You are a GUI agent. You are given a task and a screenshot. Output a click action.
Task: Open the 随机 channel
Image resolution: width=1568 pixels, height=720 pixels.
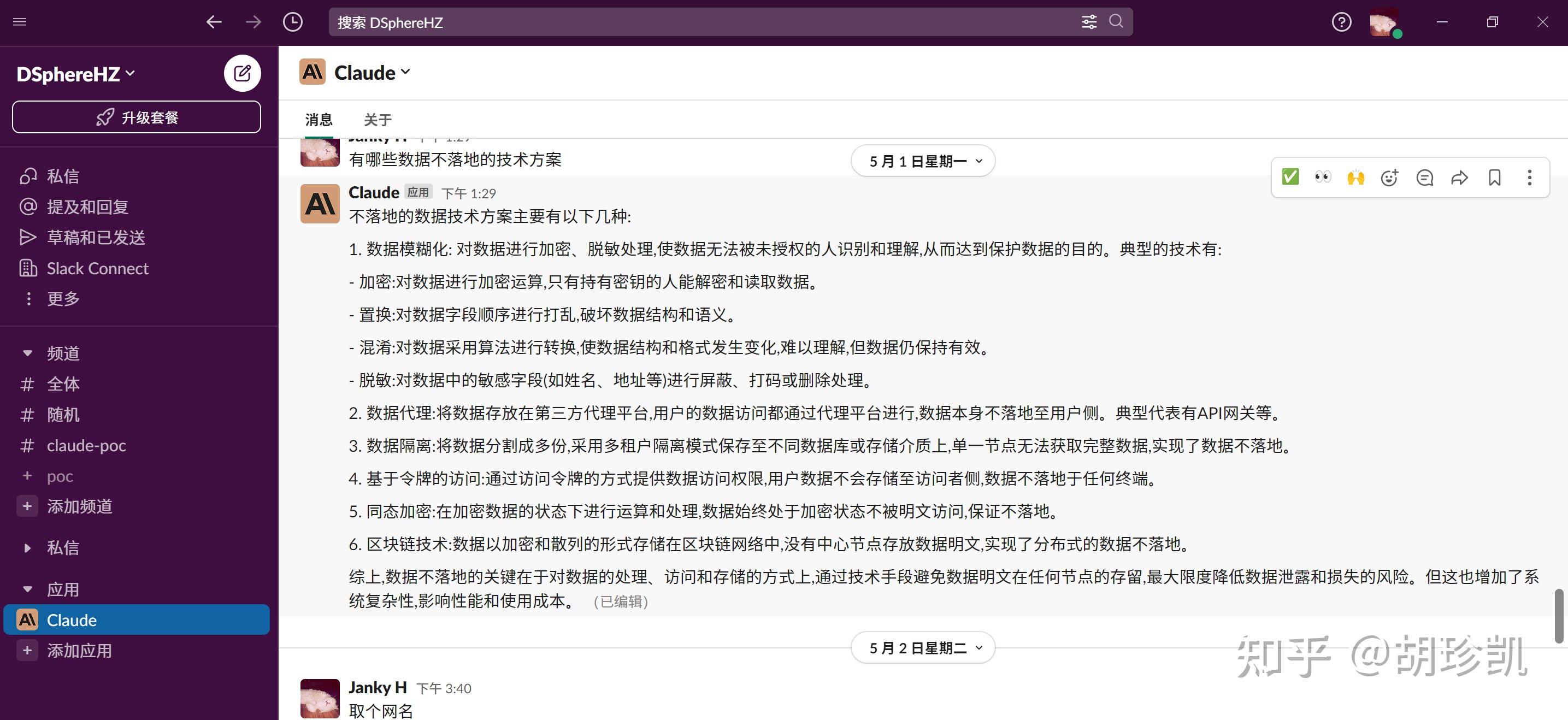click(x=50, y=415)
